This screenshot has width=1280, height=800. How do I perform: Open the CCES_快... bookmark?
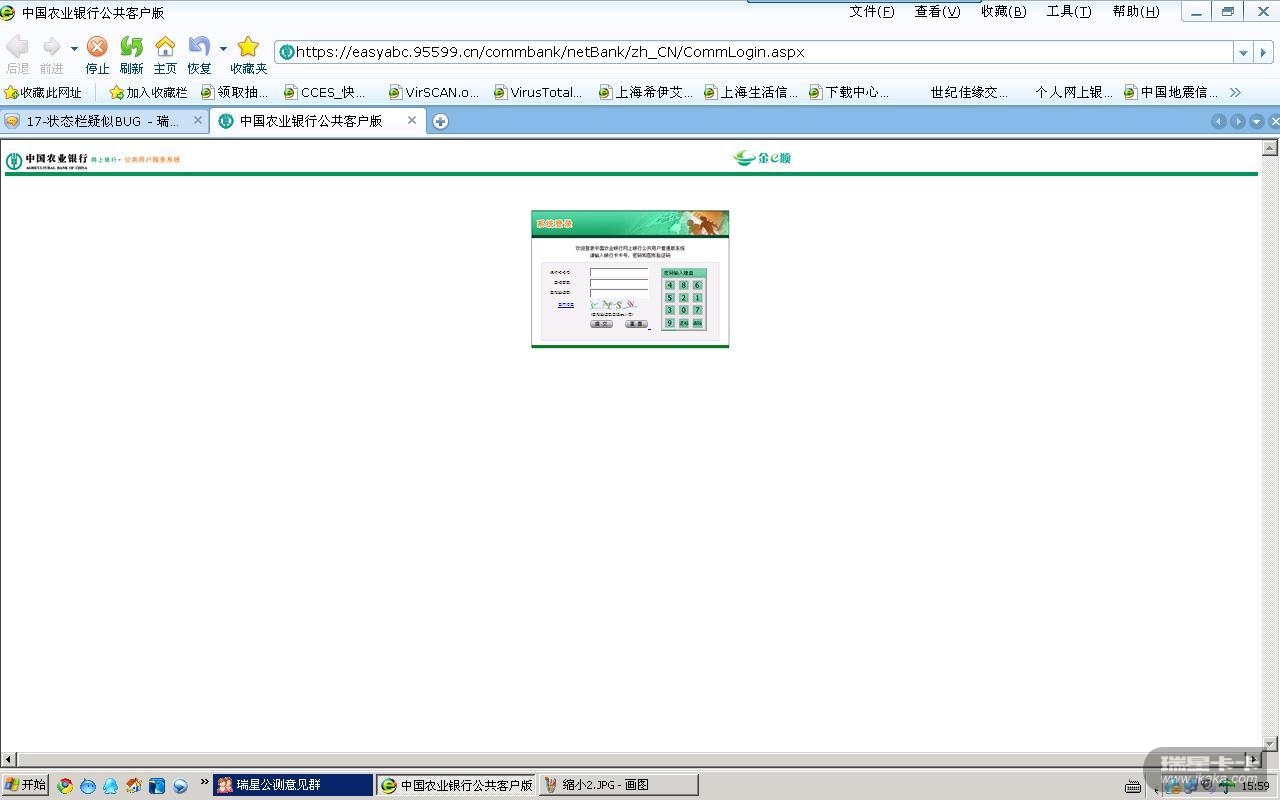tap(325, 92)
